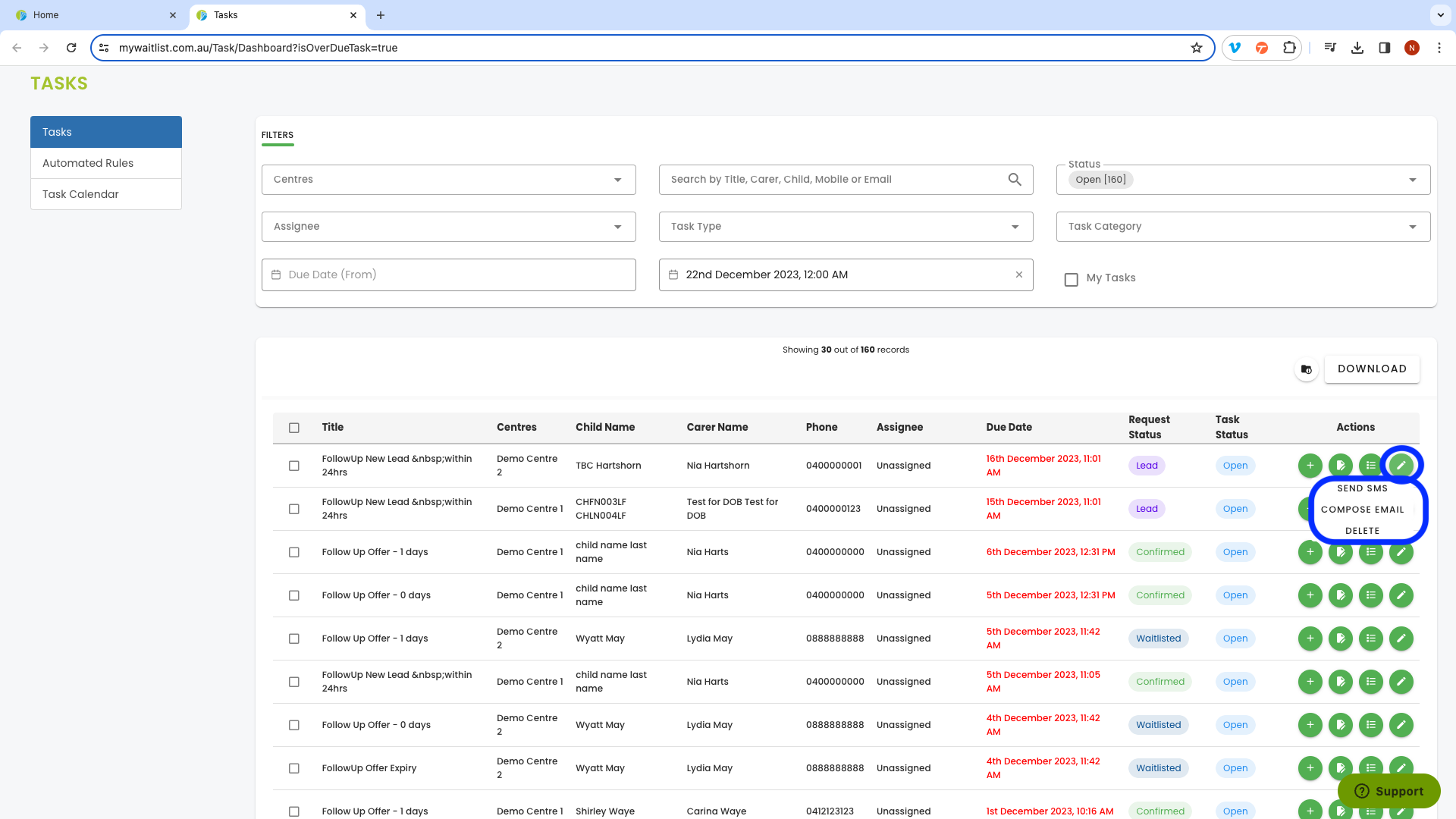Click notes icon for 5th December 11:42 AM task

pyautogui.click(x=1340, y=639)
